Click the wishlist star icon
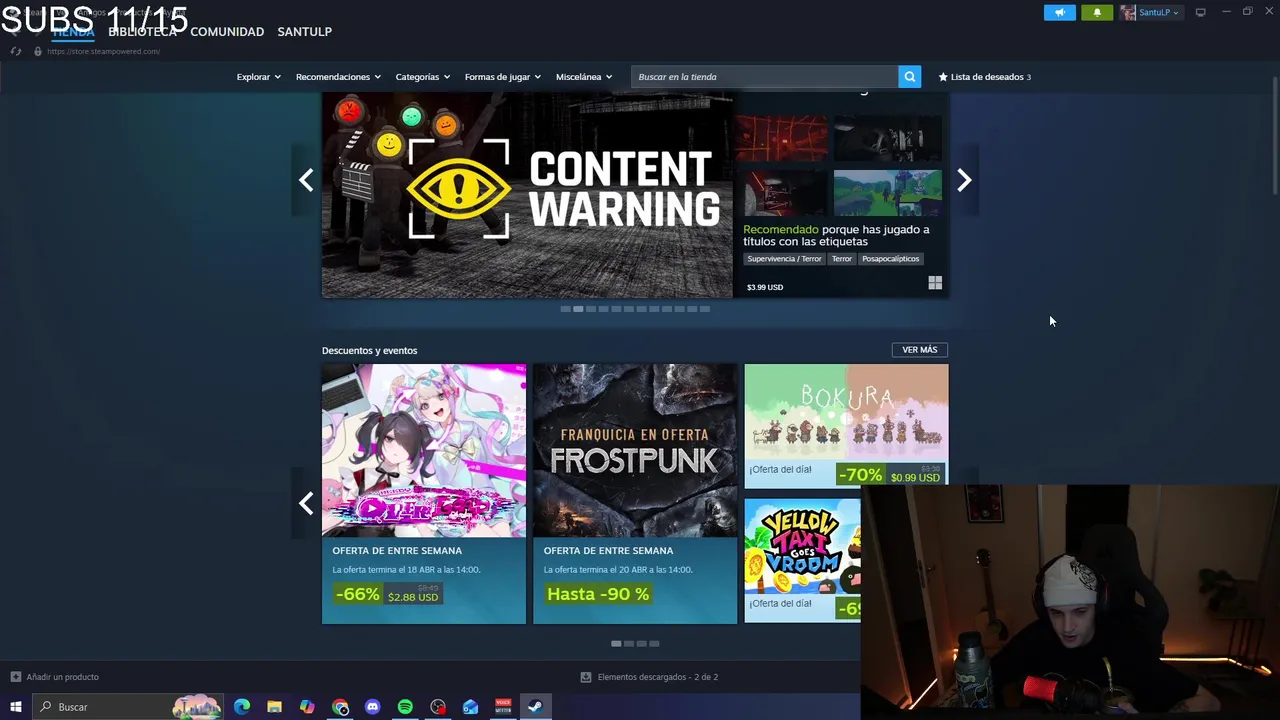 click(943, 77)
